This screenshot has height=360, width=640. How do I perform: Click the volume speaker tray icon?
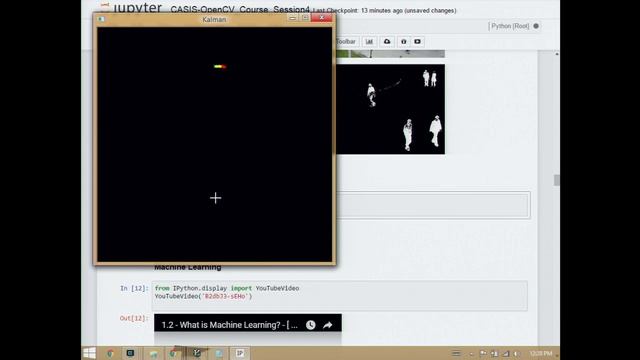pyautogui.click(x=516, y=354)
